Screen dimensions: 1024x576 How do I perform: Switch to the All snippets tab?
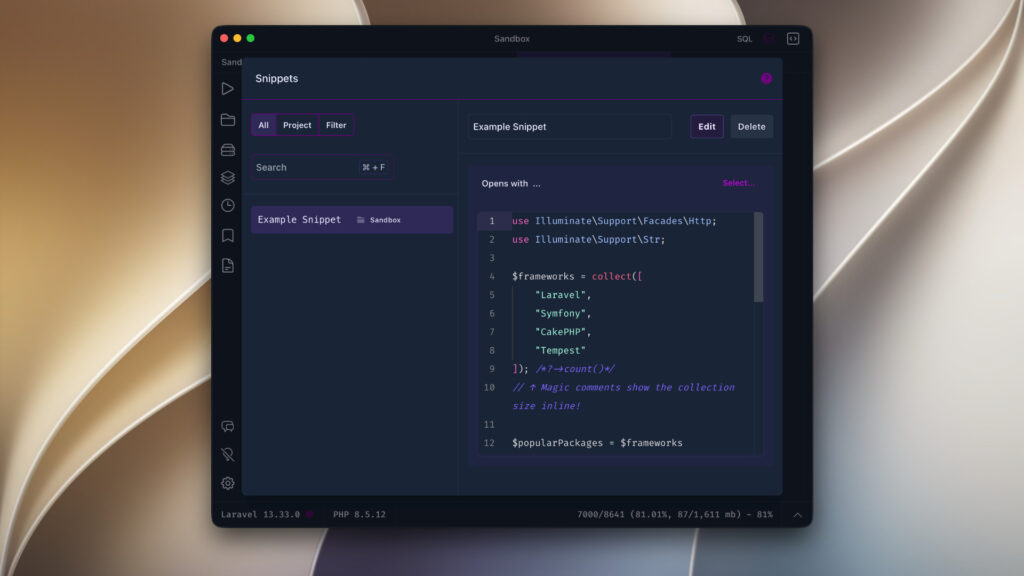pos(263,125)
